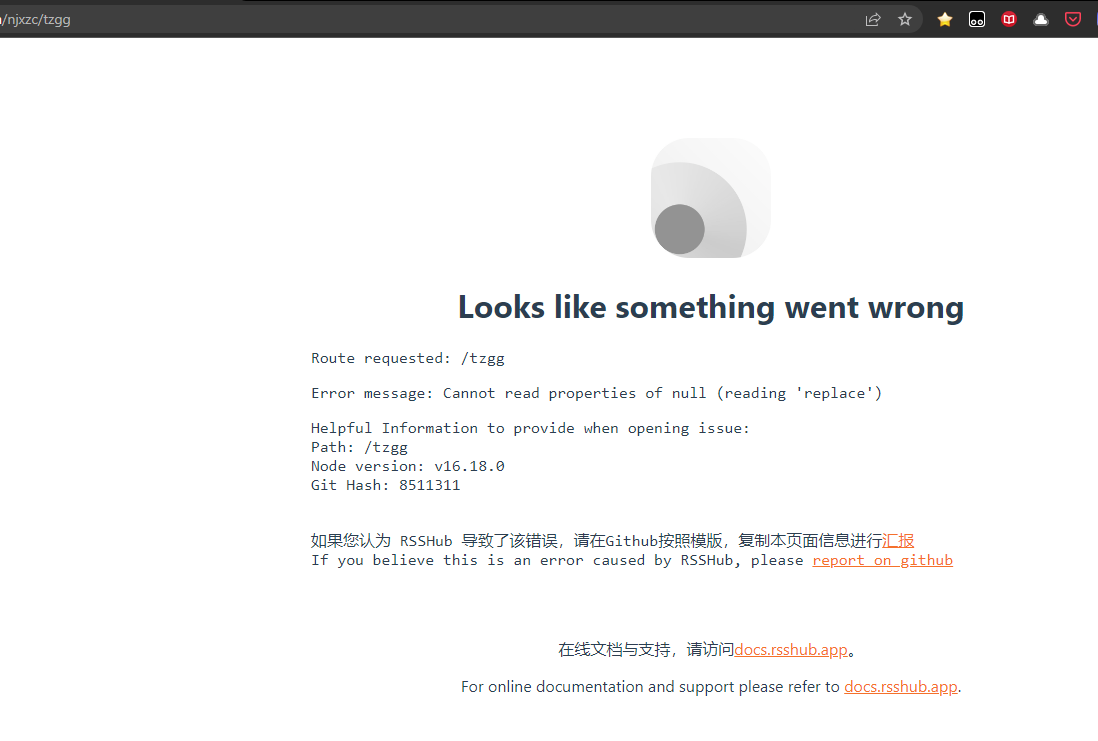The width and height of the screenshot is (1098, 741).
Task: Click the red book reader extension icon
Action: [1008, 18]
